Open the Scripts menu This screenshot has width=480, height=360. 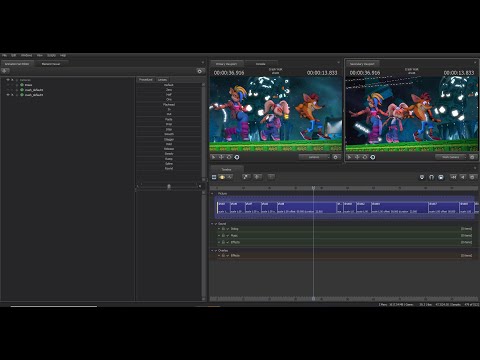tap(51, 55)
